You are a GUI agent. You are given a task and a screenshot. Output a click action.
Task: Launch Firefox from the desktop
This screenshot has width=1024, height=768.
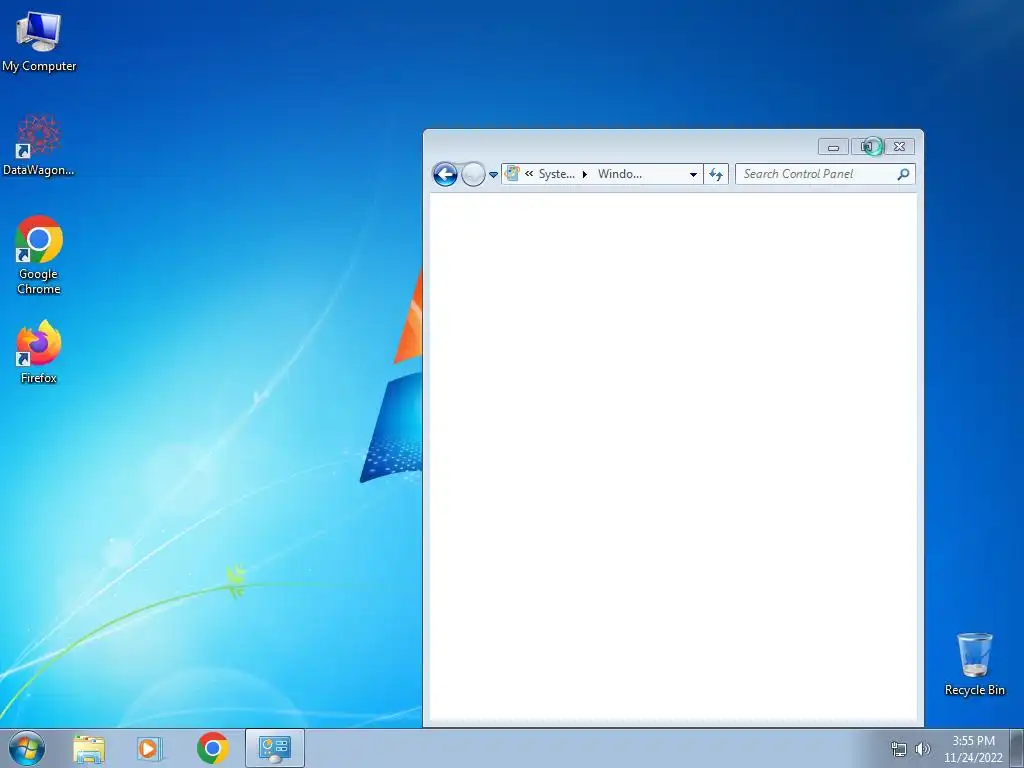point(39,351)
